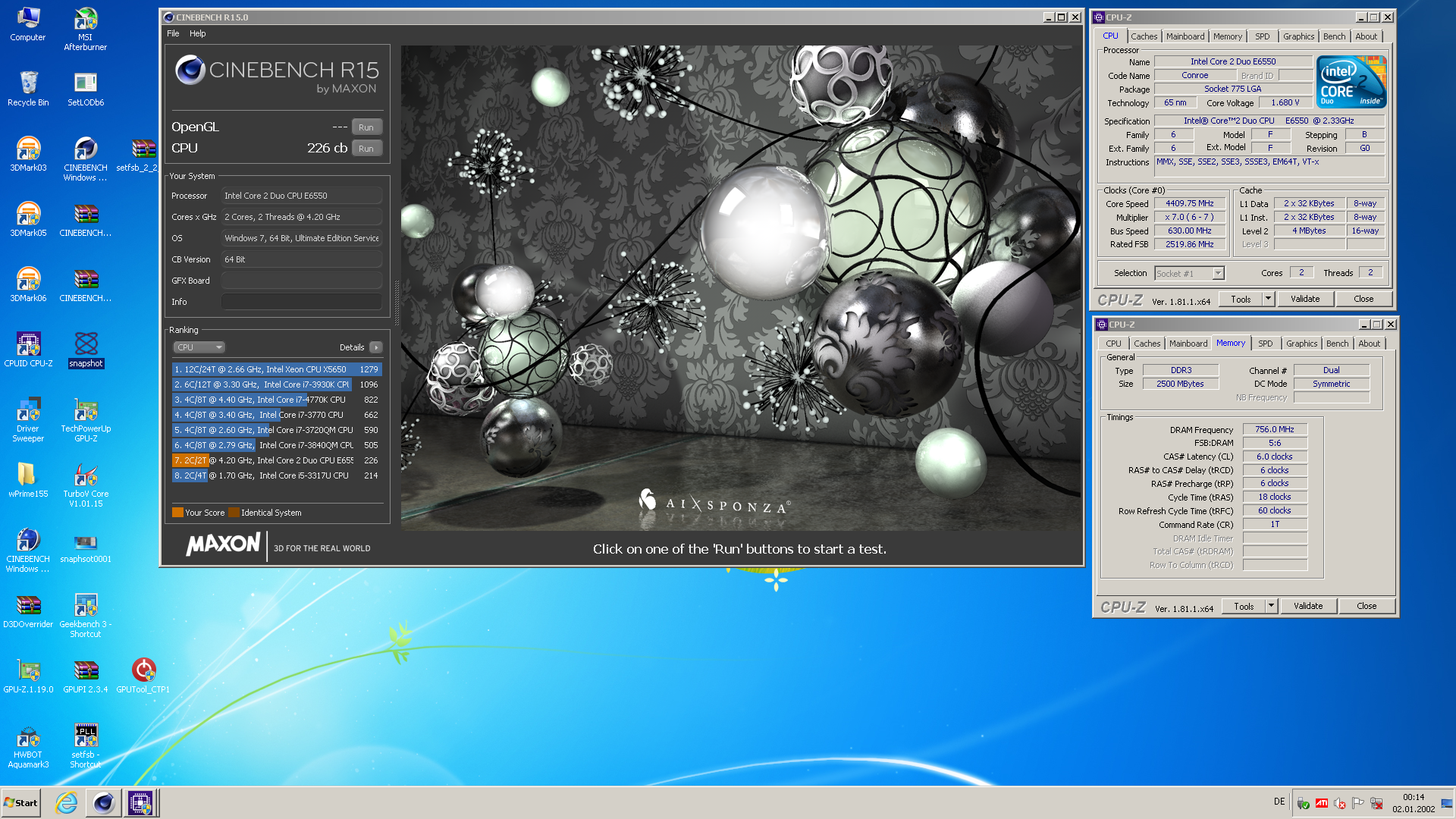The width and height of the screenshot is (1456, 819).
Task: Open GPU-Z.1.19.0 desktop icon
Action: point(28,676)
